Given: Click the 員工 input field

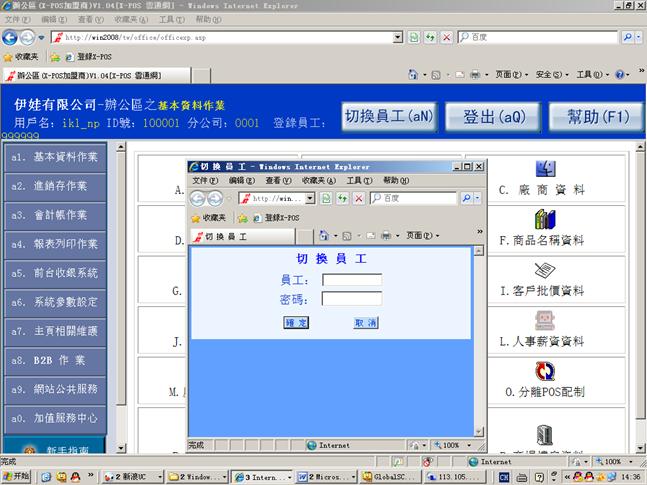Looking at the screenshot, I should (351, 280).
